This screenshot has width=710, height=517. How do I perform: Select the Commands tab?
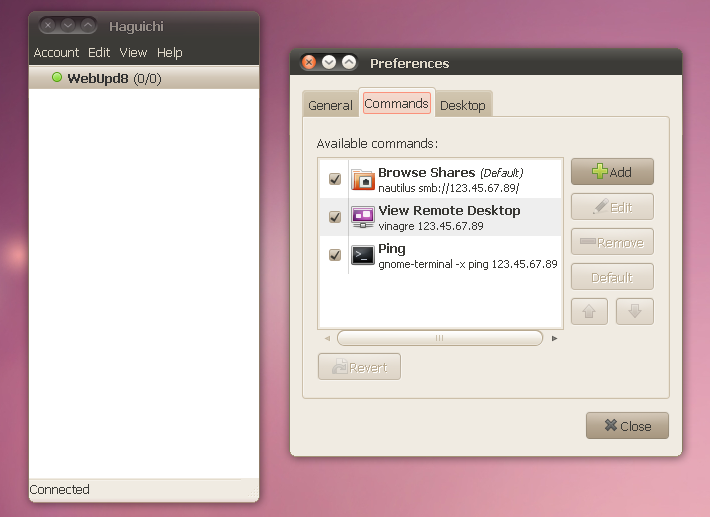396,104
